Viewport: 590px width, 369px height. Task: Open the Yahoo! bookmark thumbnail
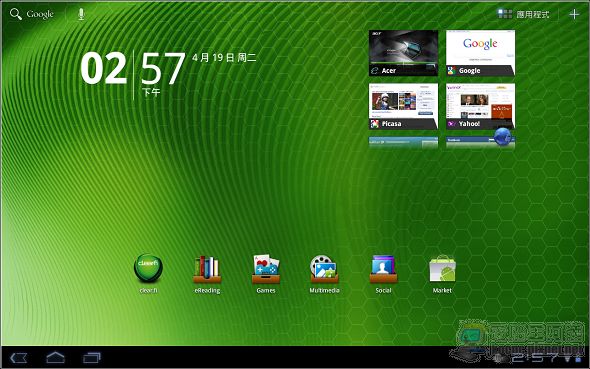click(x=481, y=106)
